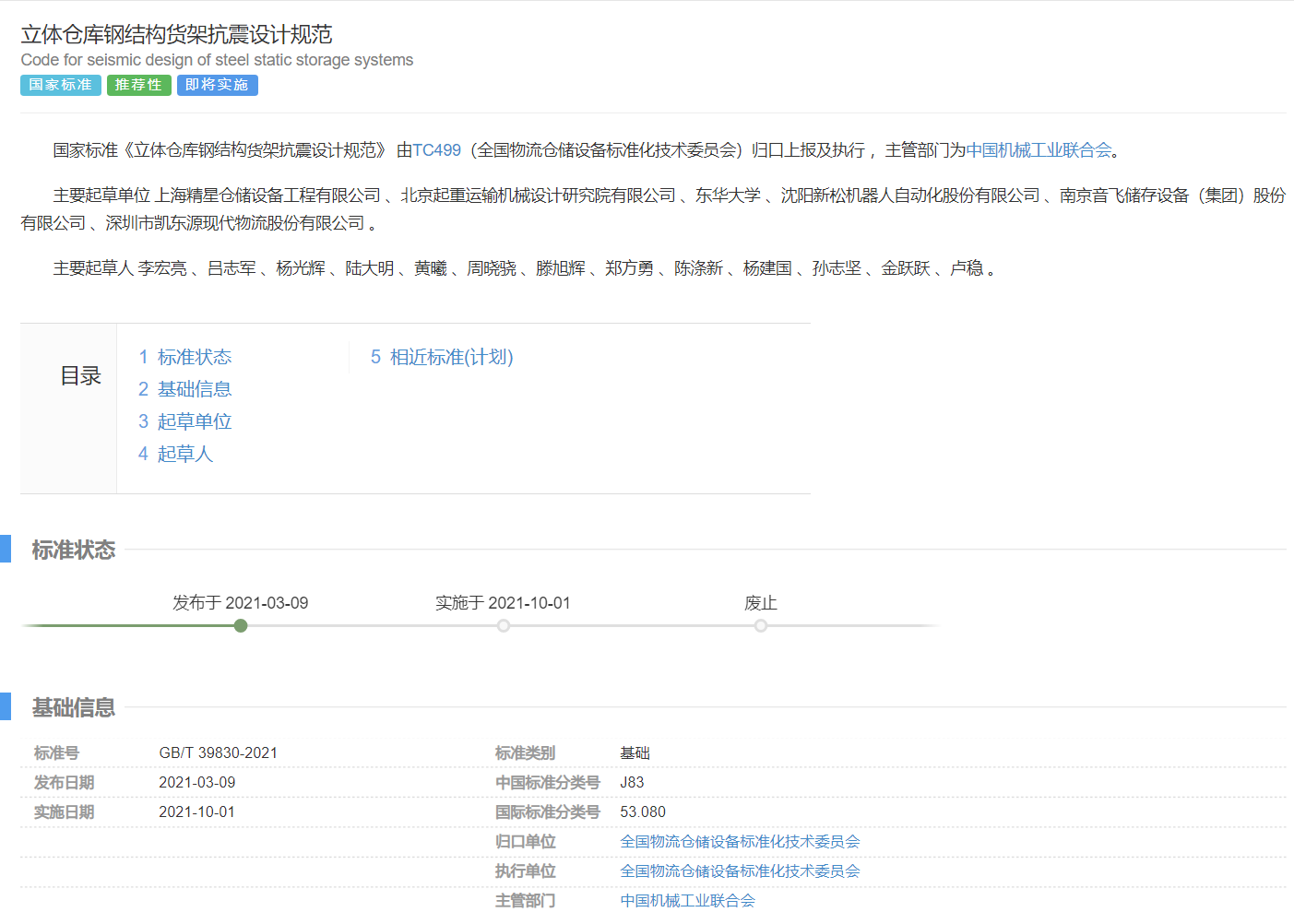Click the 实施于 2021-10-01 timeline marker
Image resolution: width=1294 pixels, height=924 pixels.
504,626
